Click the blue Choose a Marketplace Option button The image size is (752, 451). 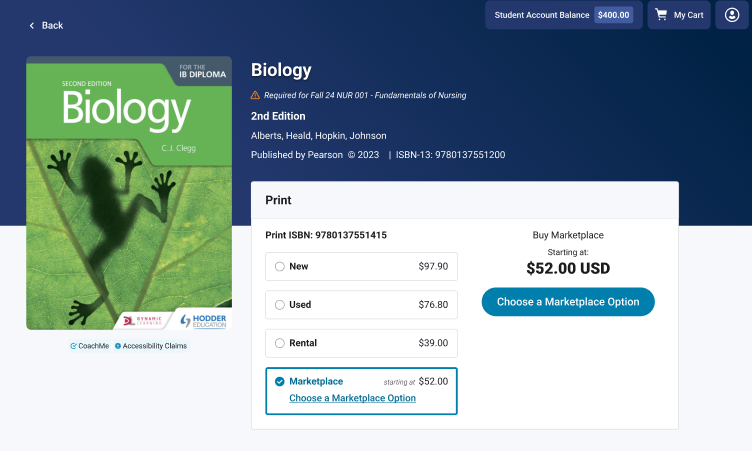click(x=568, y=302)
